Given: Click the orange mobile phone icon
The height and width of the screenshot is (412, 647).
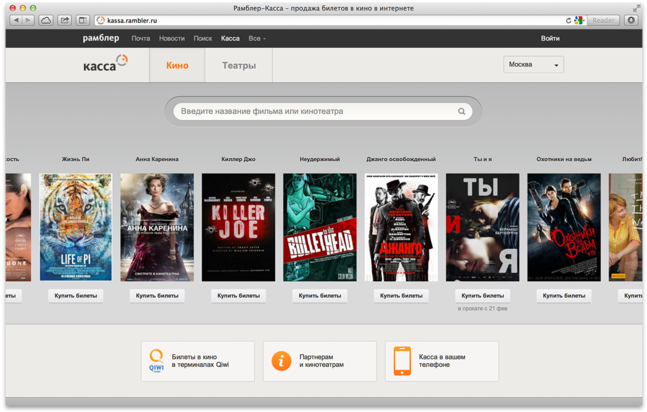Looking at the screenshot, I should 402,361.
